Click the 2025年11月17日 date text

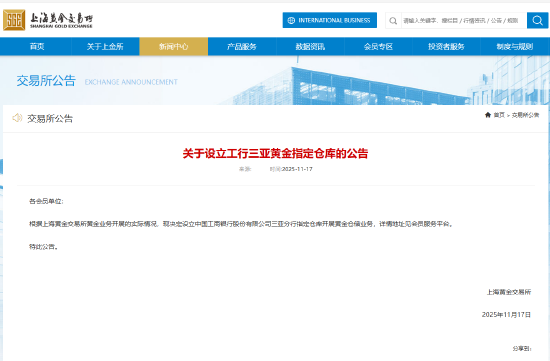[506, 315]
